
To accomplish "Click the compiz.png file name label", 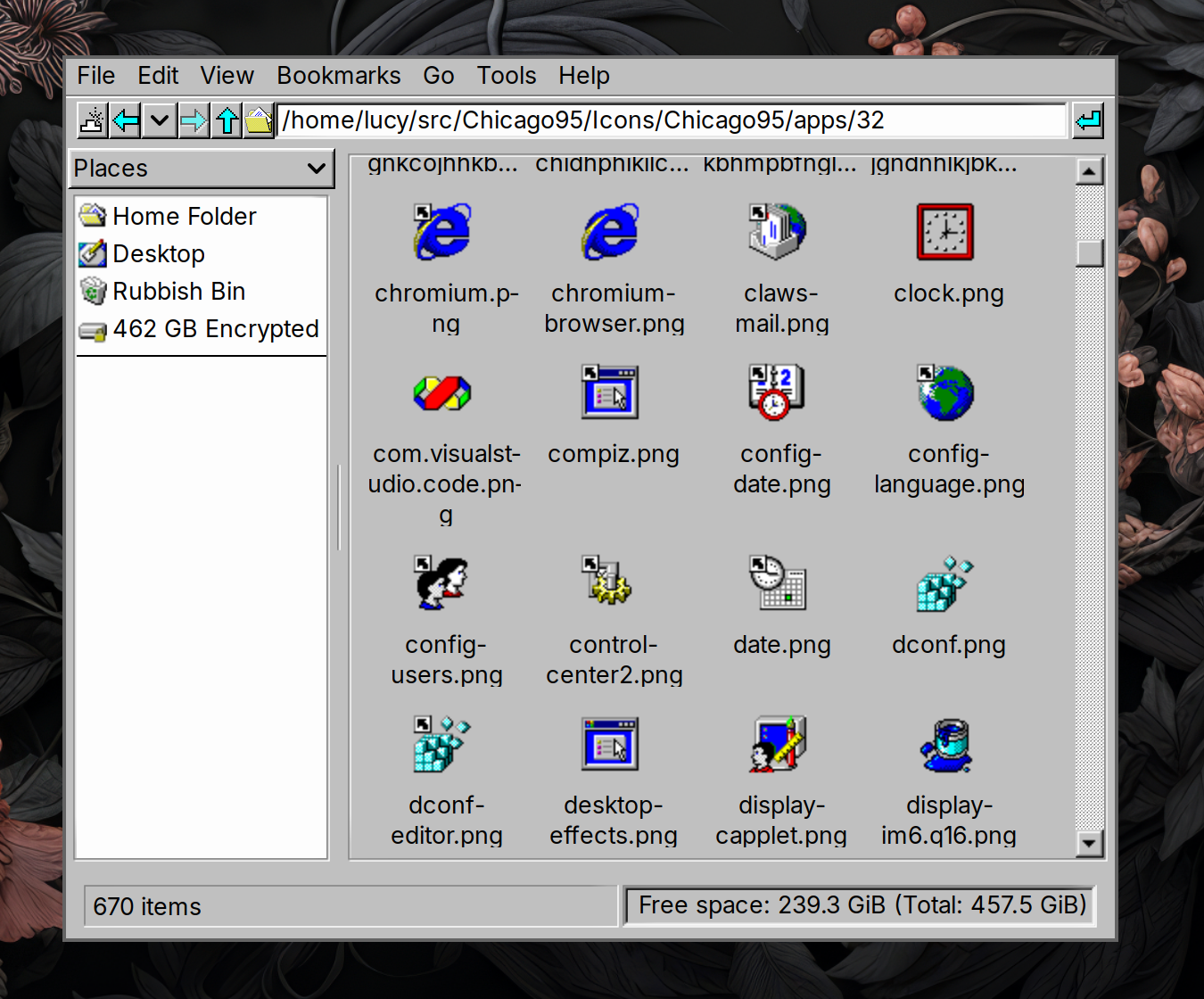I will coord(614,454).
